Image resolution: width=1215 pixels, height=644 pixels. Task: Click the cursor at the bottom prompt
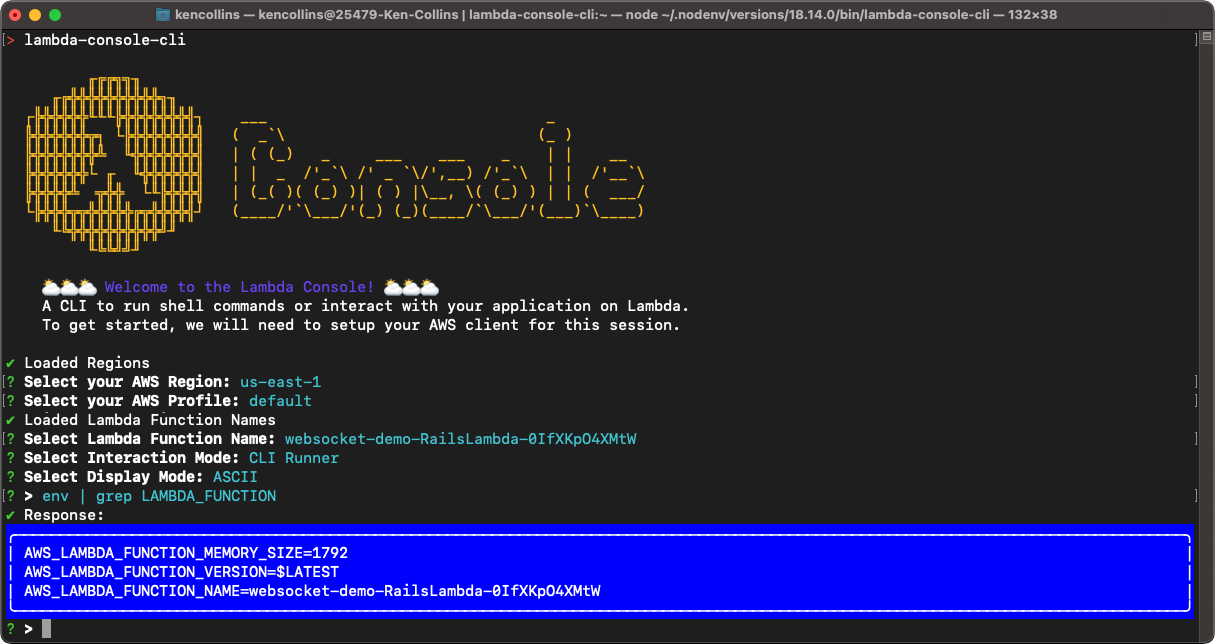pos(46,629)
